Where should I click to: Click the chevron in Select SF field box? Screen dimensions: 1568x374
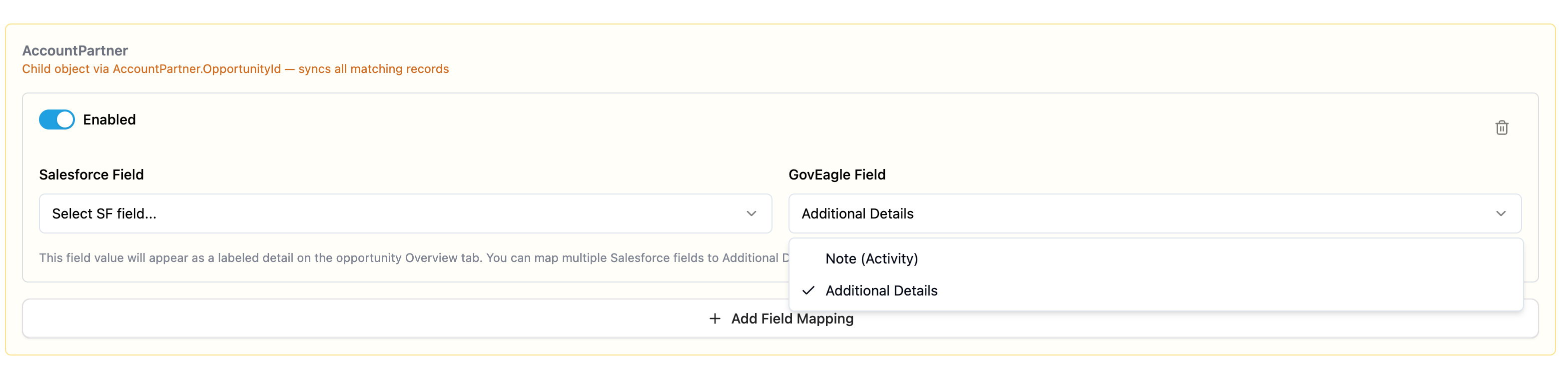pyautogui.click(x=751, y=214)
